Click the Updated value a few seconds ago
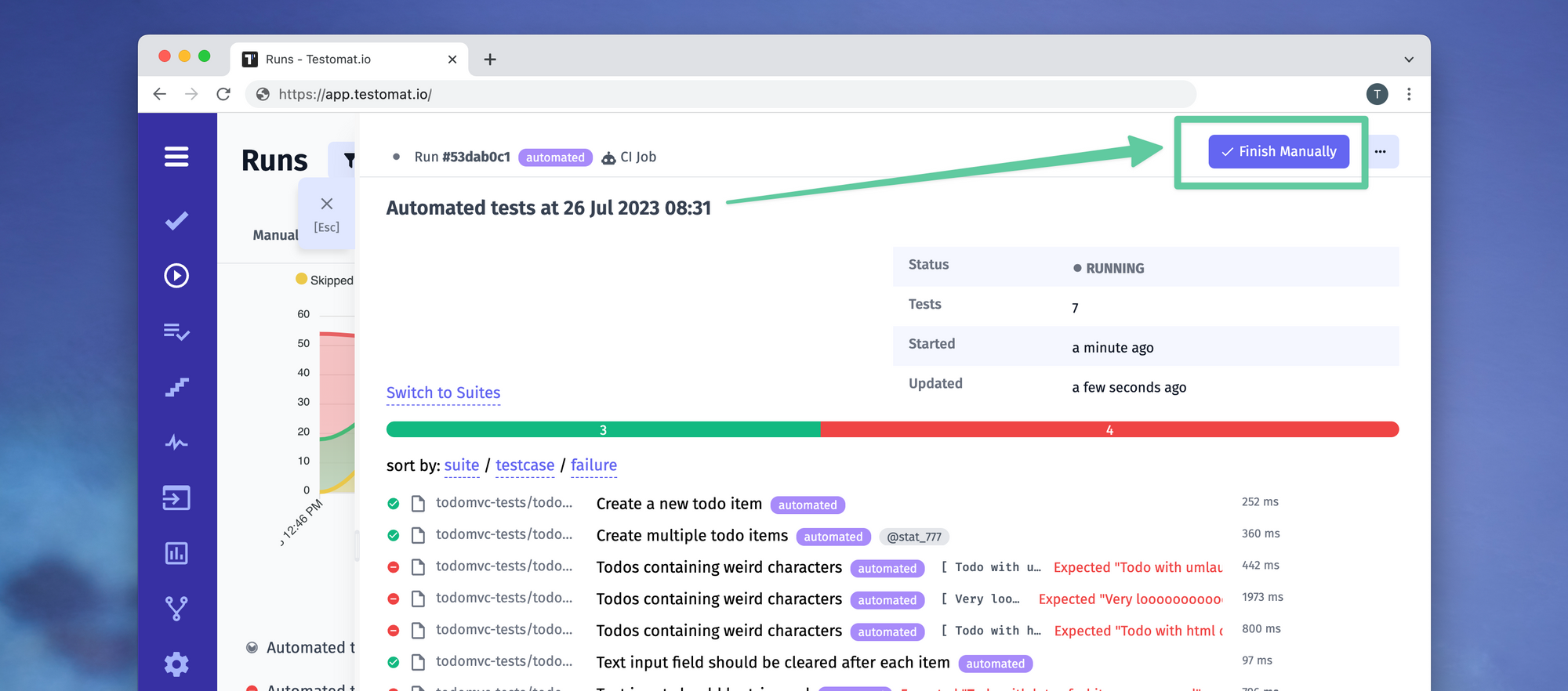The width and height of the screenshot is (1568, 691). pos(1129,387)
